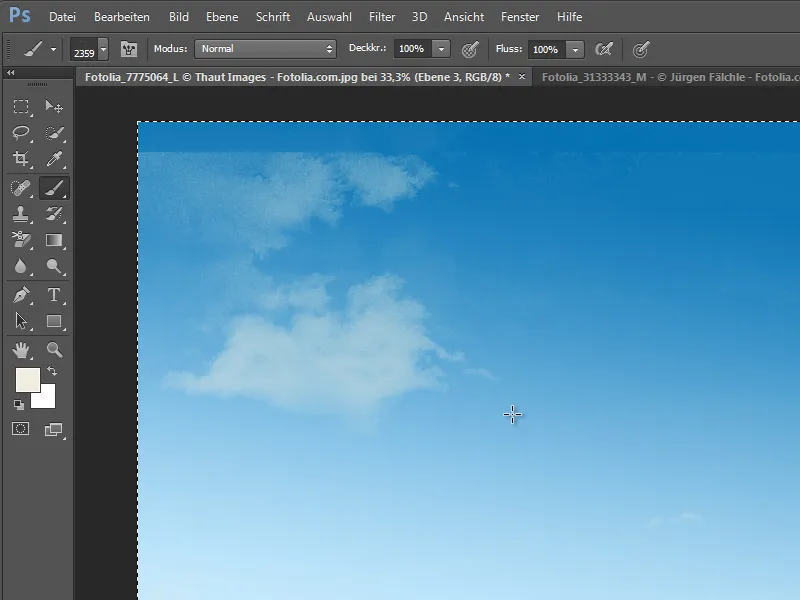Viewport: 800px width, 600px height.
Task: Enable airbrush build-up effects
Action: tap(604, 49)
